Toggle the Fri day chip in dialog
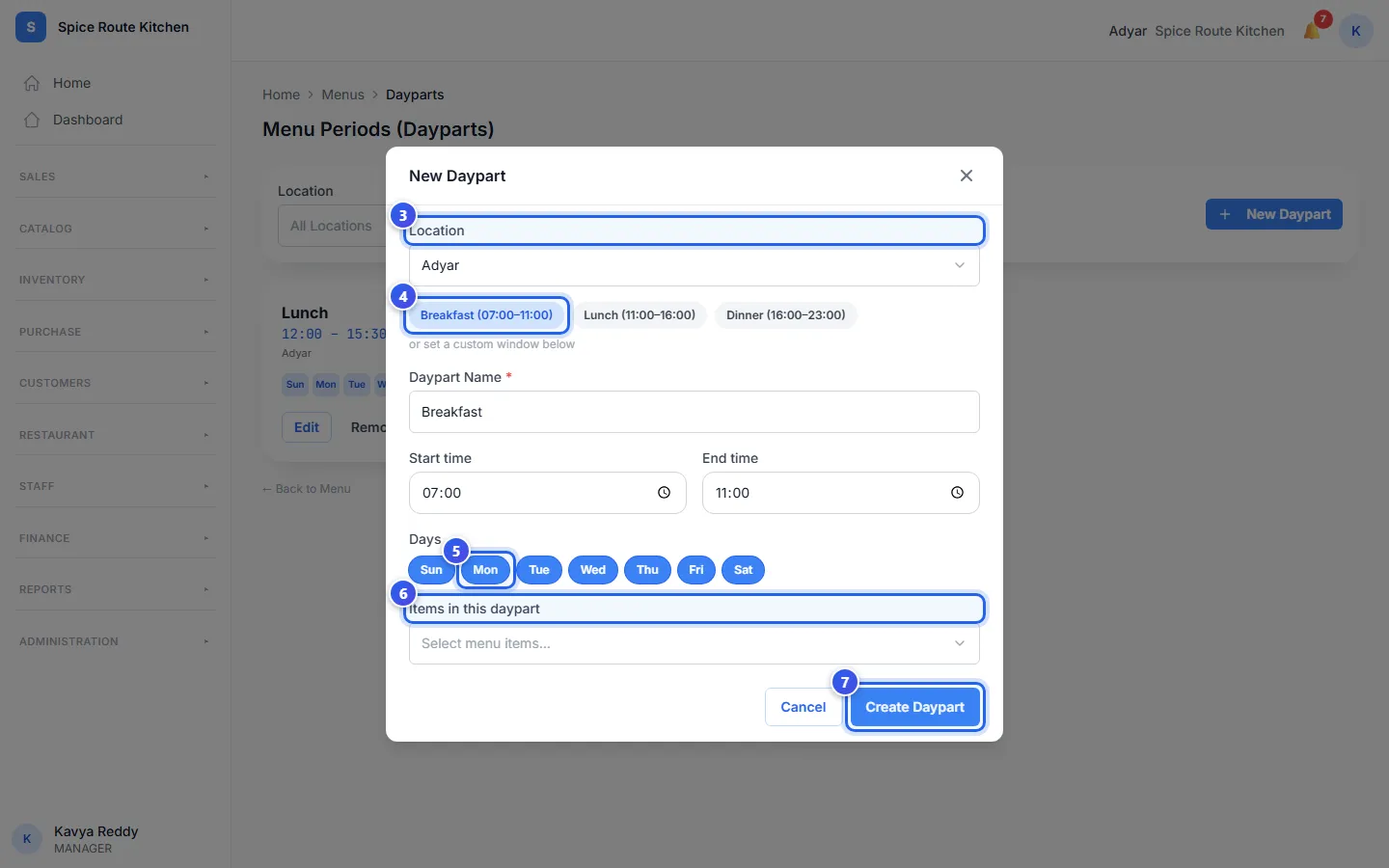 pos(696,570)
